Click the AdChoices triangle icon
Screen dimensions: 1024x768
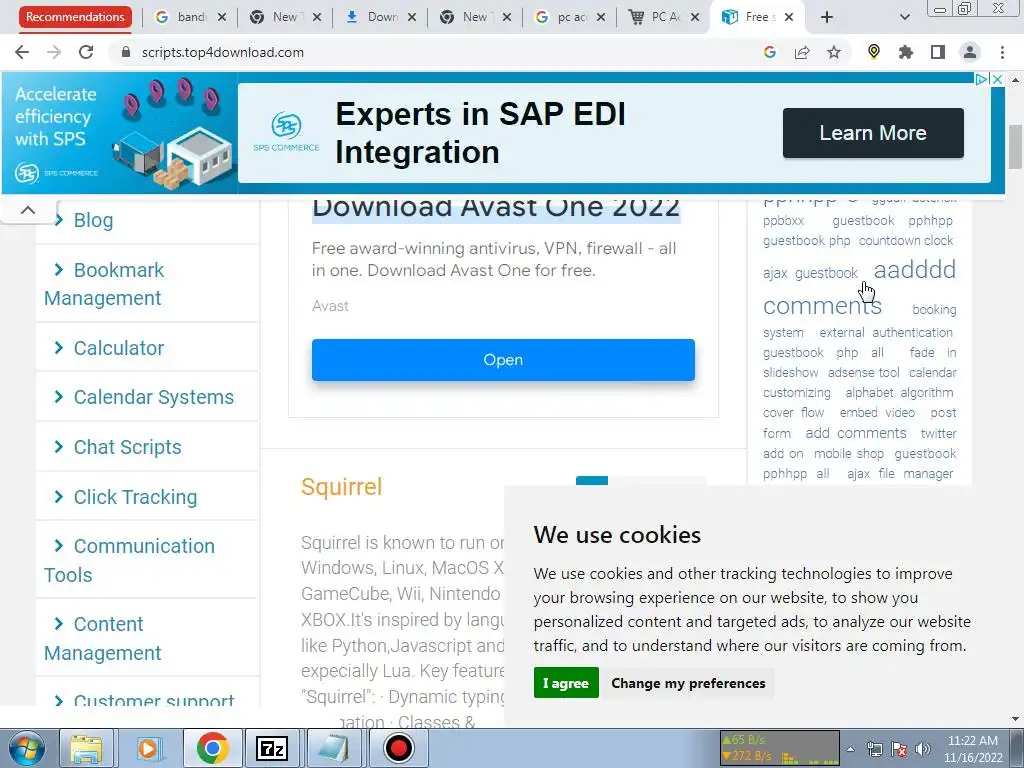981,79
